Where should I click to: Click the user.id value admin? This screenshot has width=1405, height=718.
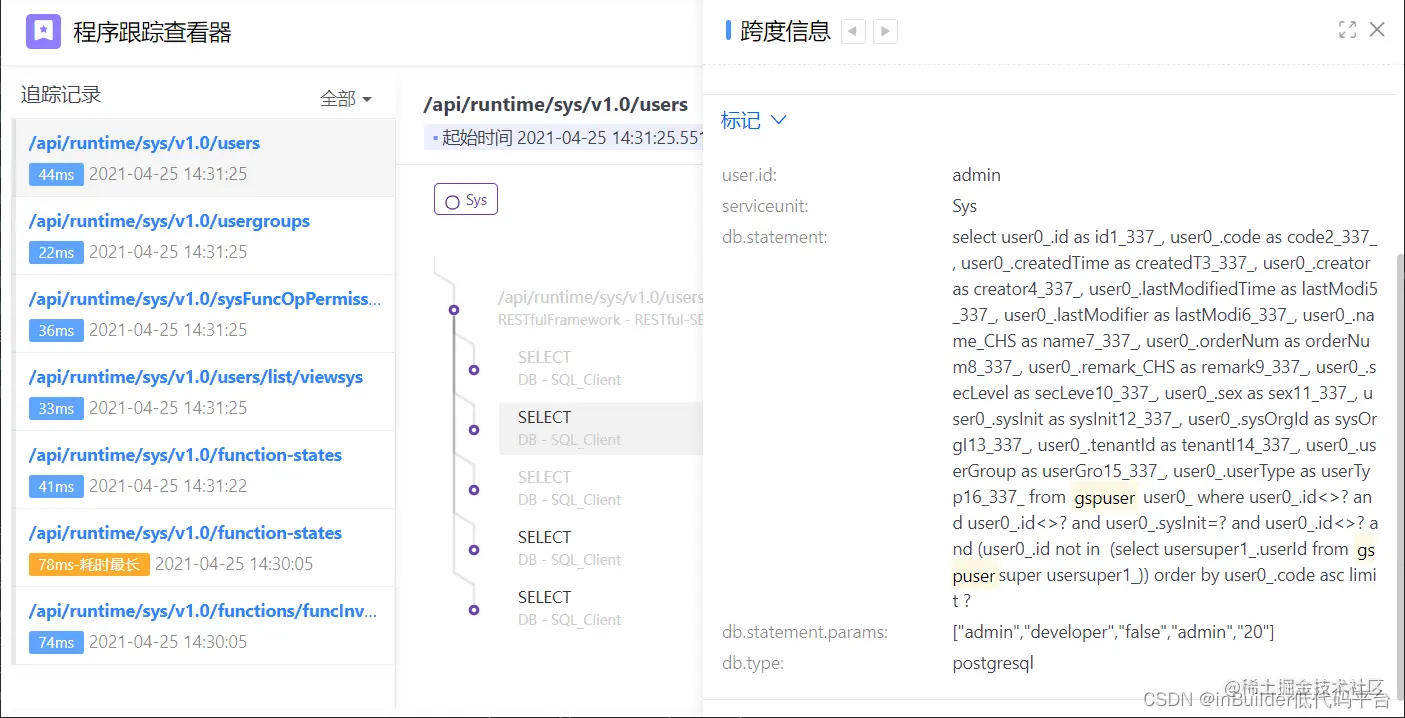click(x=976, y=175)
